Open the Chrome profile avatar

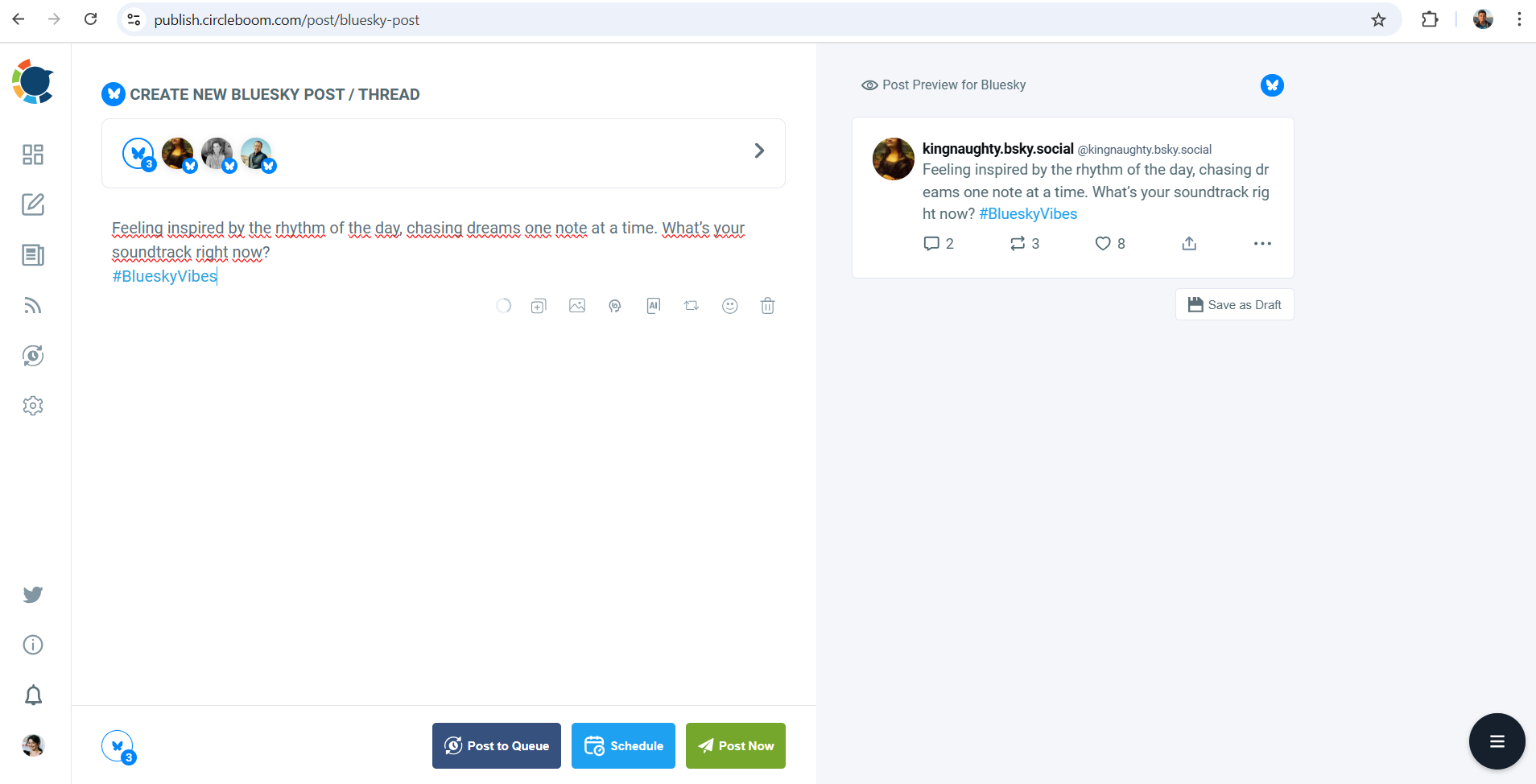(x=1483, y=19)
